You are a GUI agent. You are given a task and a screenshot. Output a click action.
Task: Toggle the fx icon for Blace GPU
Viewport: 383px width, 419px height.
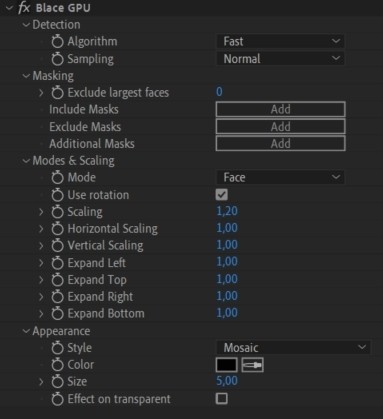click(x=24, y=7)
